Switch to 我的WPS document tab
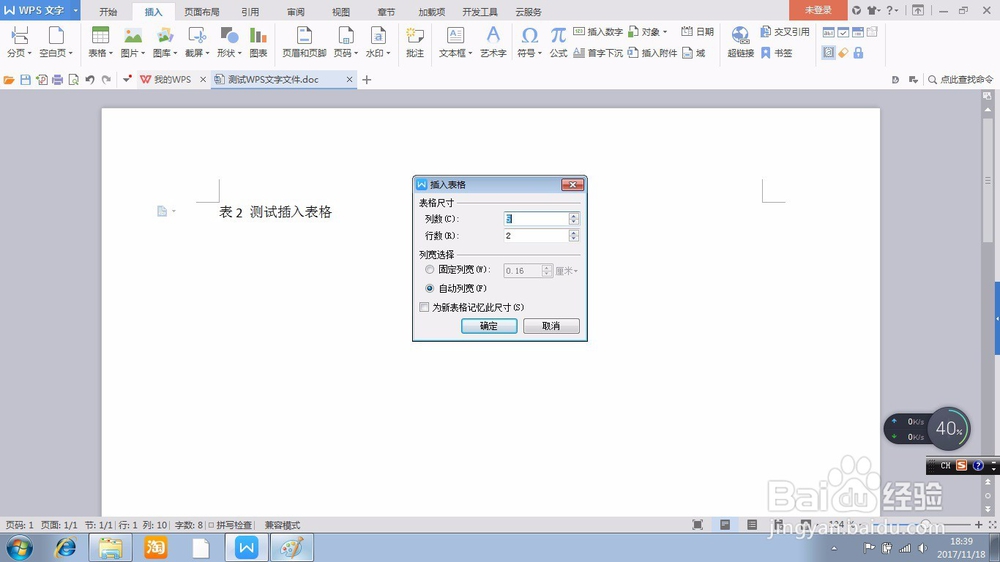The image size is (1000, 562). tap(172, 80)
